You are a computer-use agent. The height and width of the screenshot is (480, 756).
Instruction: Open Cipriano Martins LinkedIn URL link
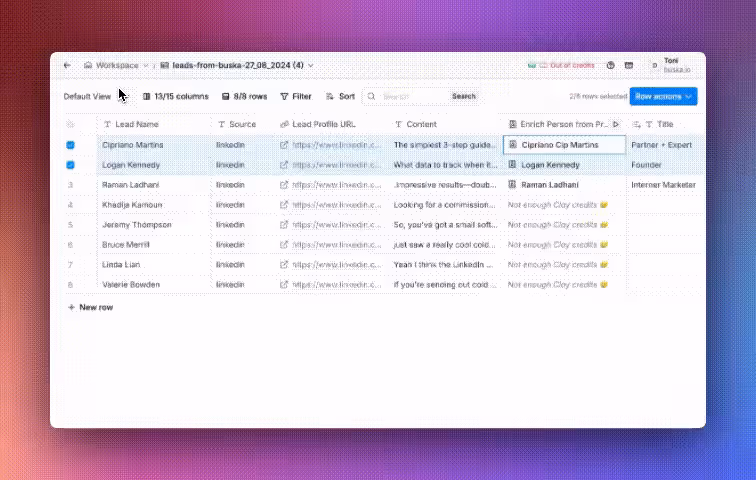337,145
